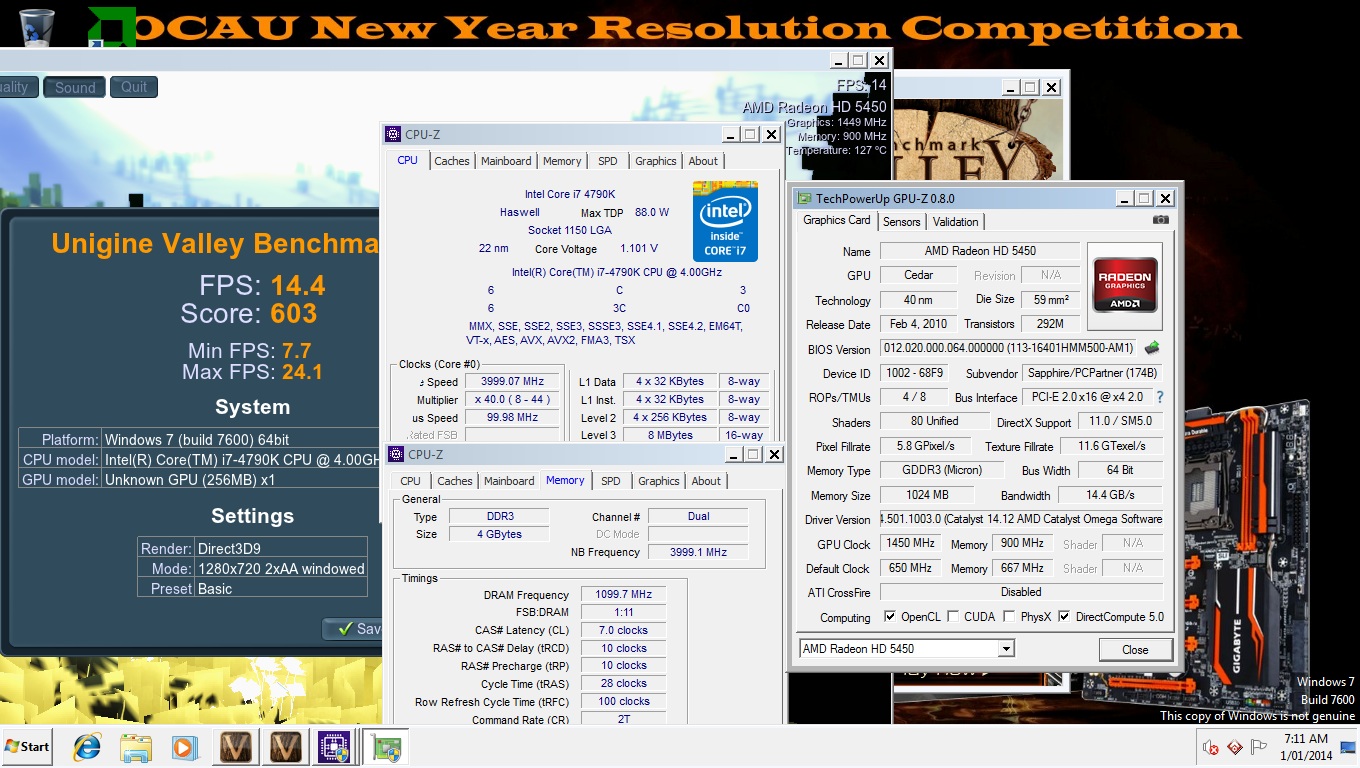Launch Windows Media Player from taskbar
Screen dimensions: 1360x768
[183, 747]
